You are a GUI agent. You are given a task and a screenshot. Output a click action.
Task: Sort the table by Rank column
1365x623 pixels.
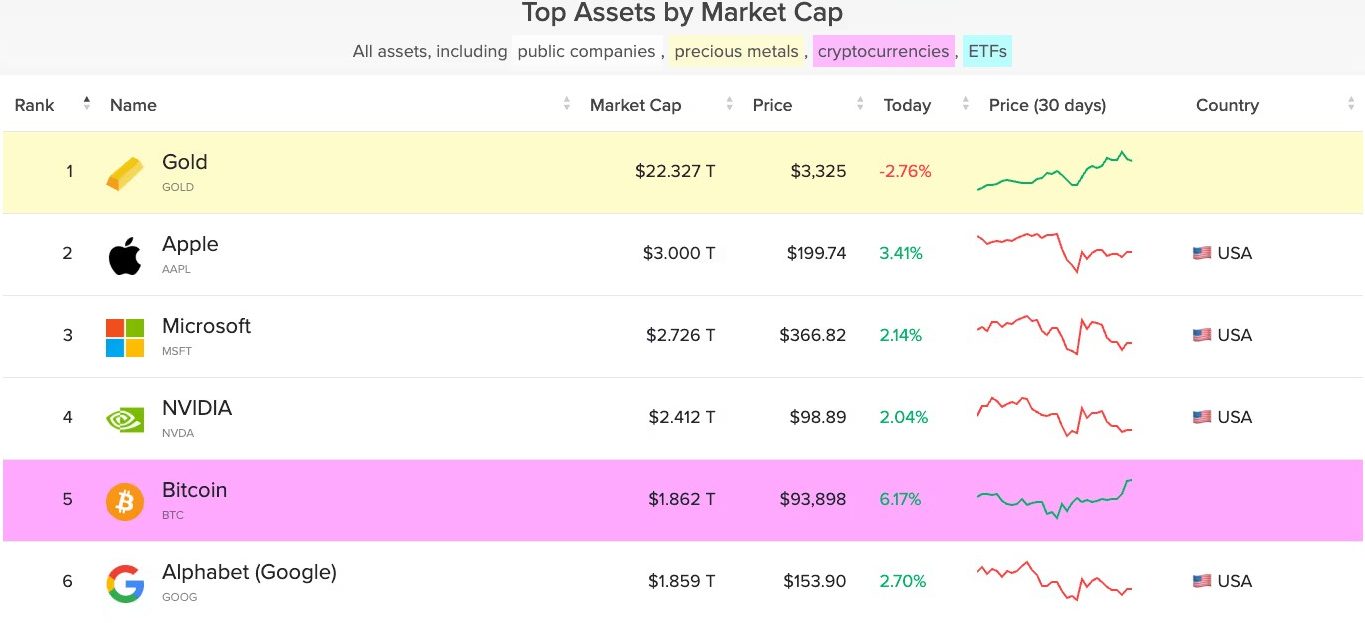pyautogui.click(x=35, y=105)
